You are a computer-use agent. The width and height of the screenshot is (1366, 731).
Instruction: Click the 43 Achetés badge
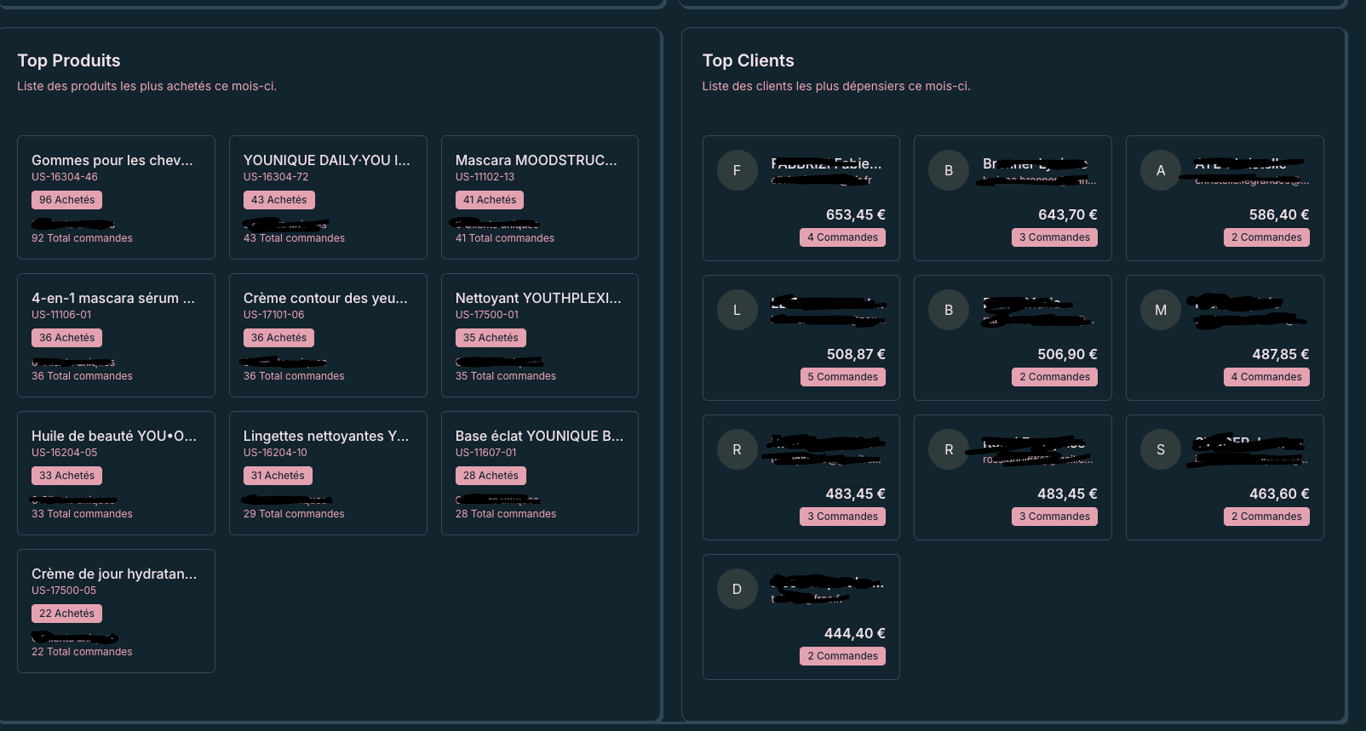[279, 200]
